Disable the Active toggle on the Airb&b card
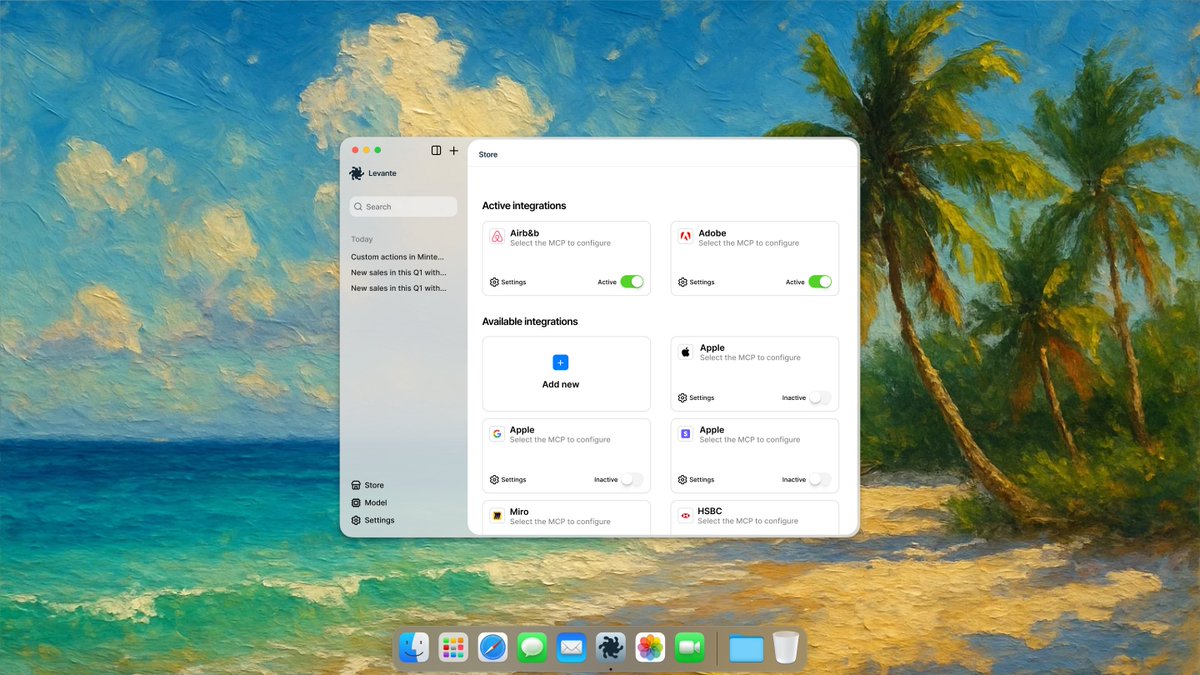1200x675 pixels. pos(633,282)
